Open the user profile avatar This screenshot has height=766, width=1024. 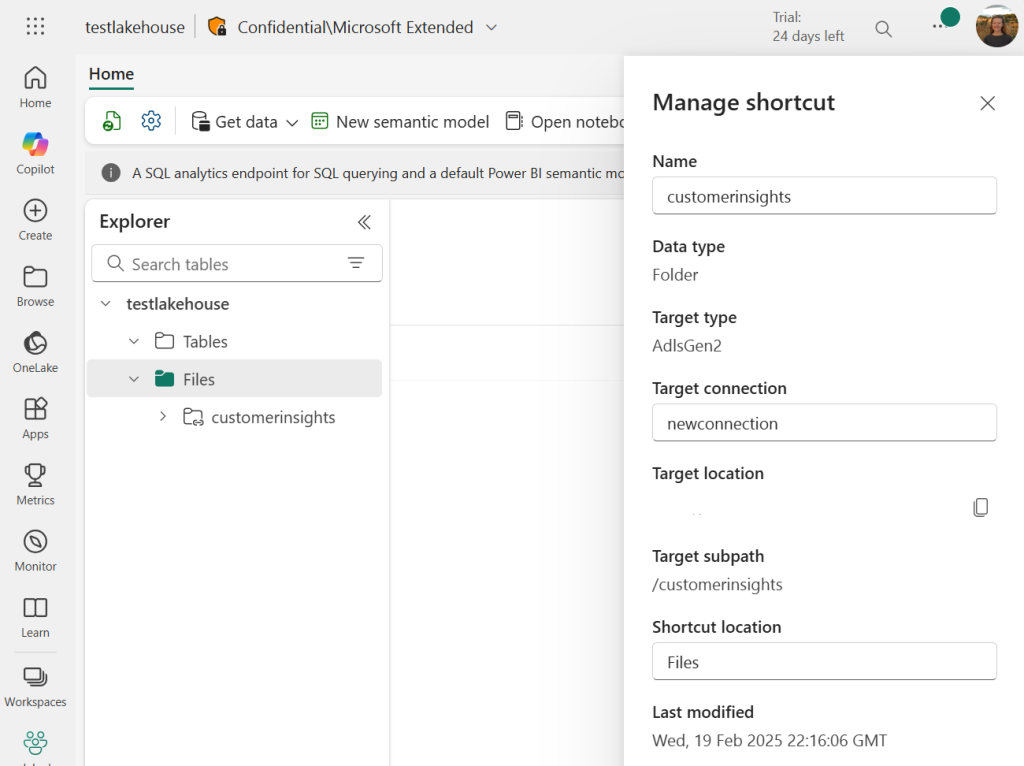(997, 27)
